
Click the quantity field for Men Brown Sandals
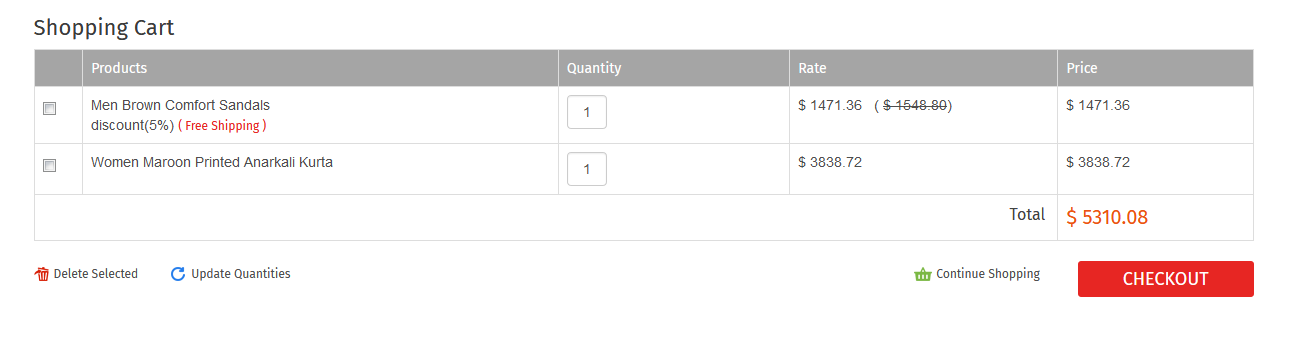[587, 112]
